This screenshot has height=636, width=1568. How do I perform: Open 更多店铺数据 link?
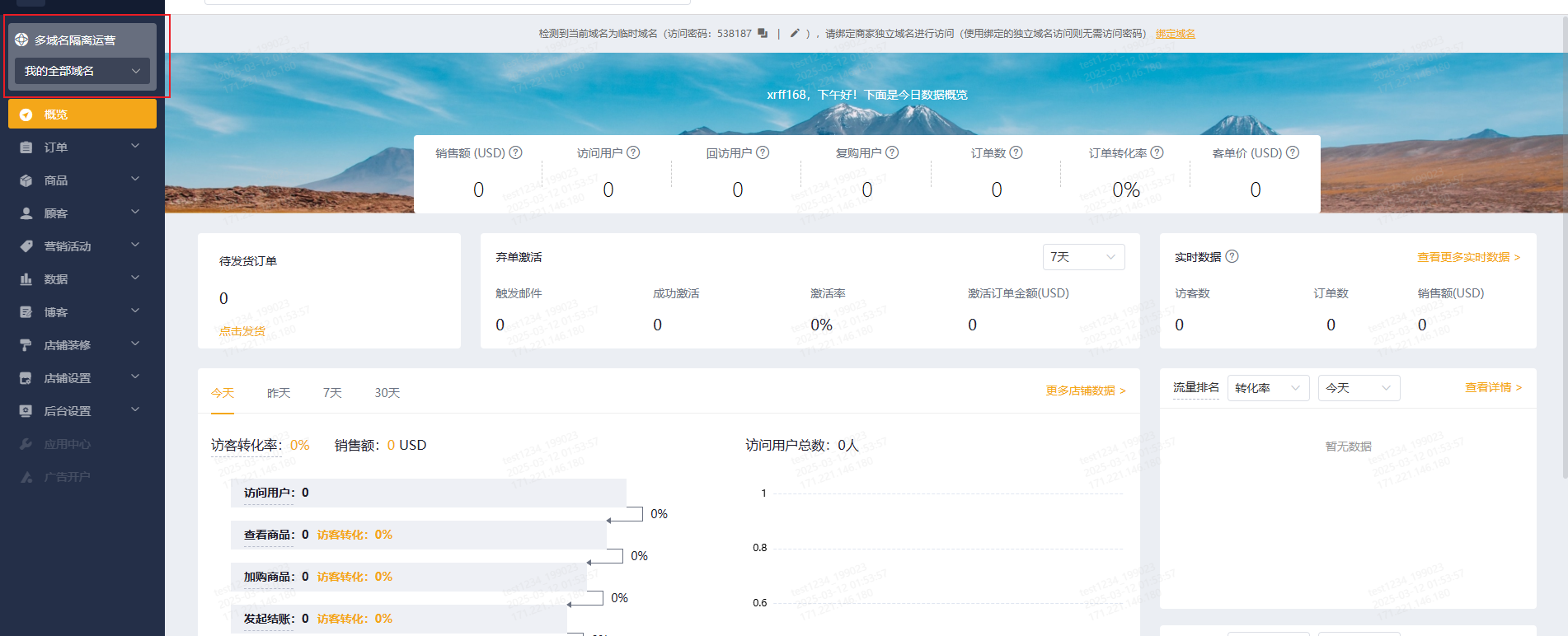pyautogui.click(x=1086, y=390)
